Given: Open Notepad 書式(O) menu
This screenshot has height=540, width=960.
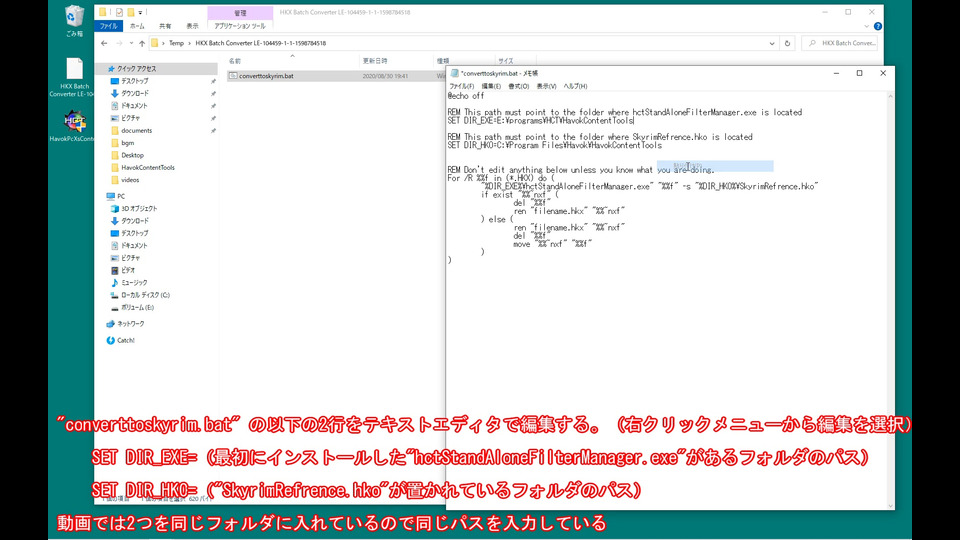Looking at the screenshot, I should pos(519,86).
